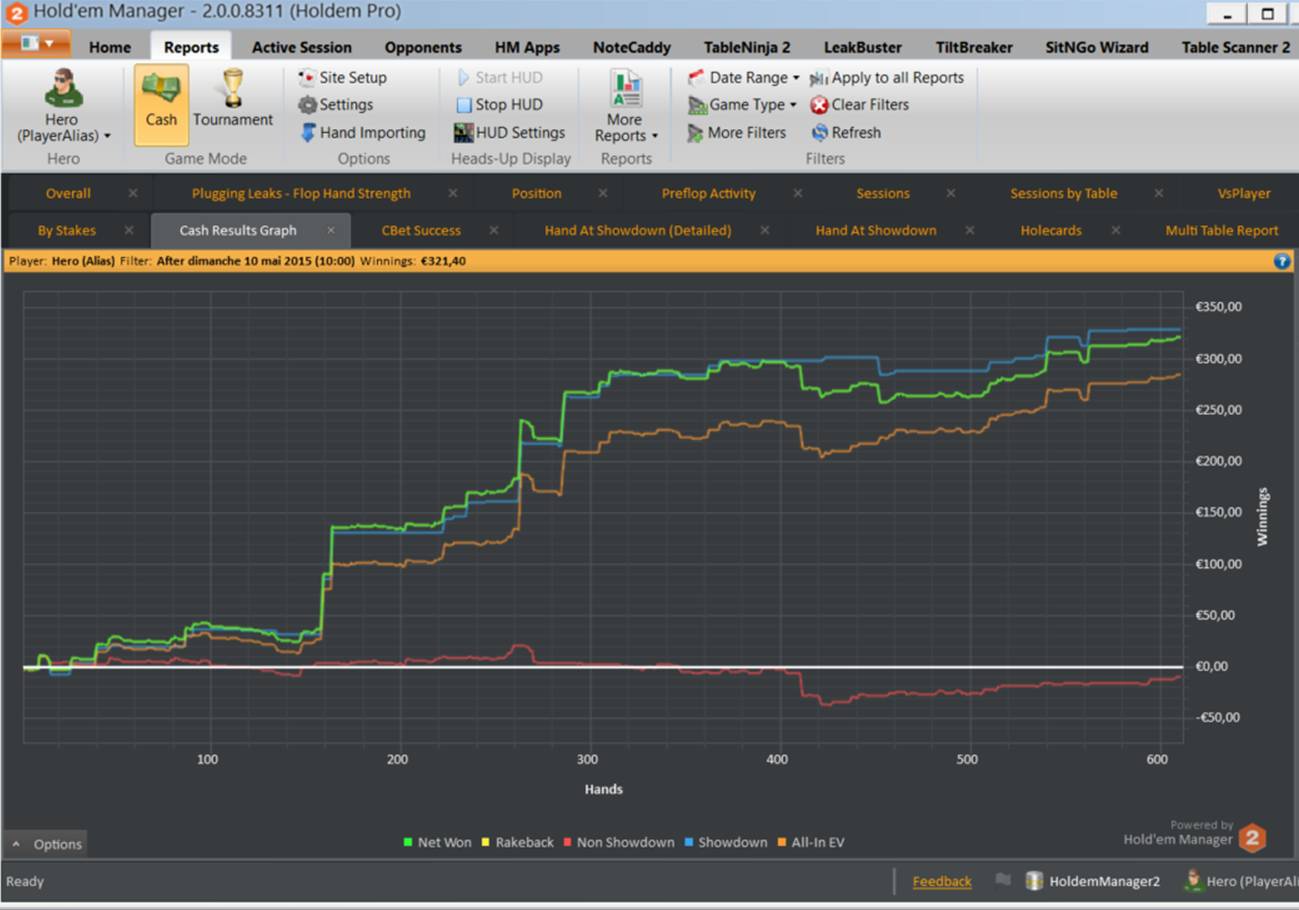Toggle Rakeback legend series
Image resolution: width=1299 pixels, height=910 pixels.
517,842
